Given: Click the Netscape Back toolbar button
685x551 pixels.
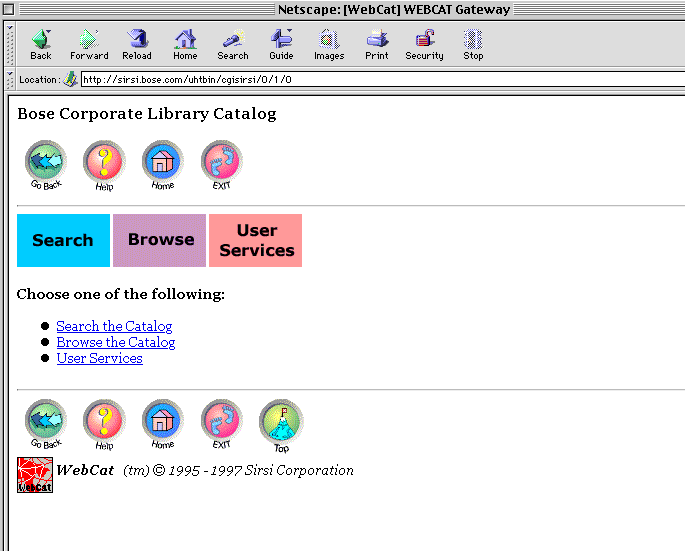Looking at the screenshot, I should (x=41, y=43).
